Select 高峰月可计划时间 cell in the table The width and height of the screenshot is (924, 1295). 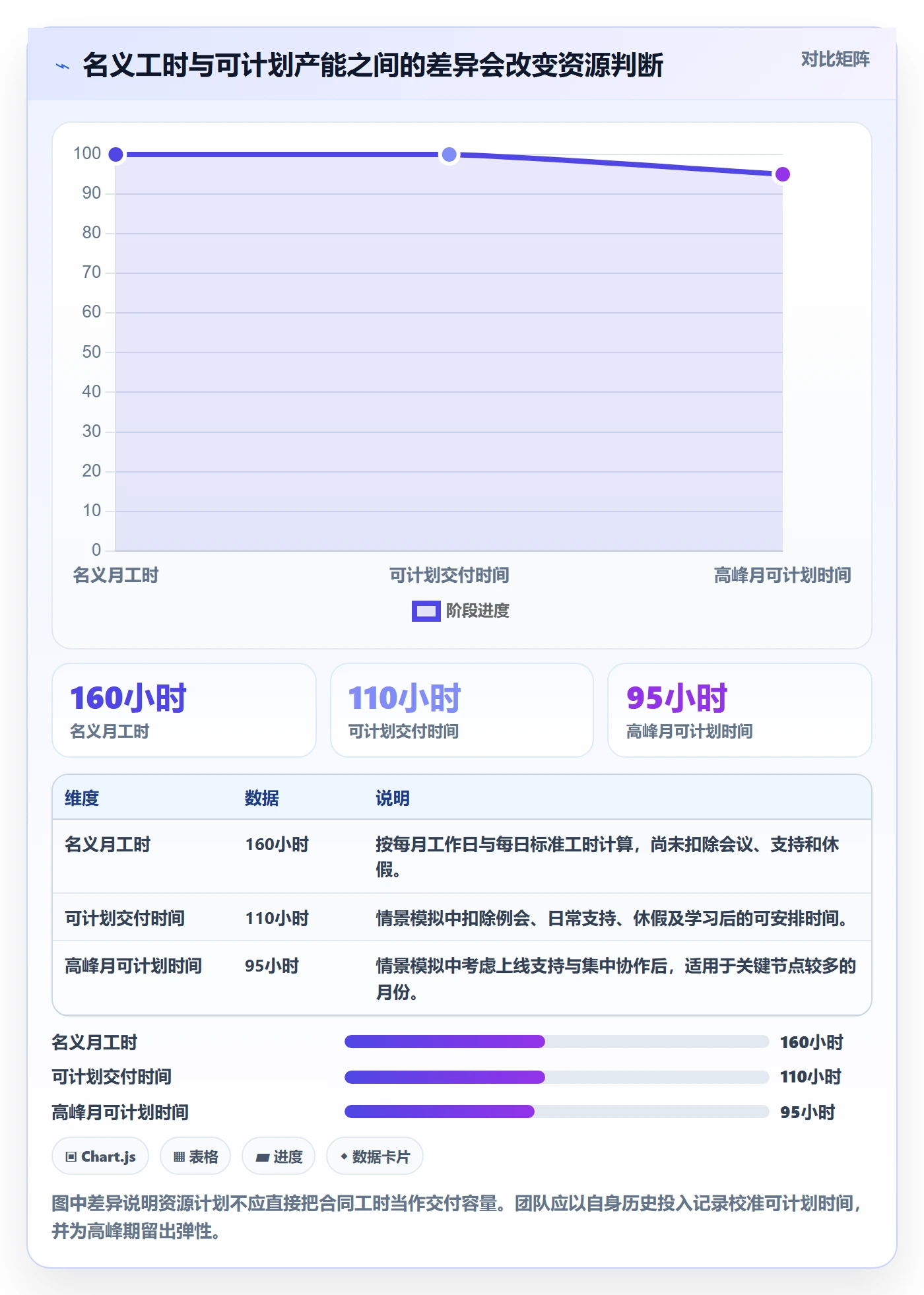(x=133, y=966)
